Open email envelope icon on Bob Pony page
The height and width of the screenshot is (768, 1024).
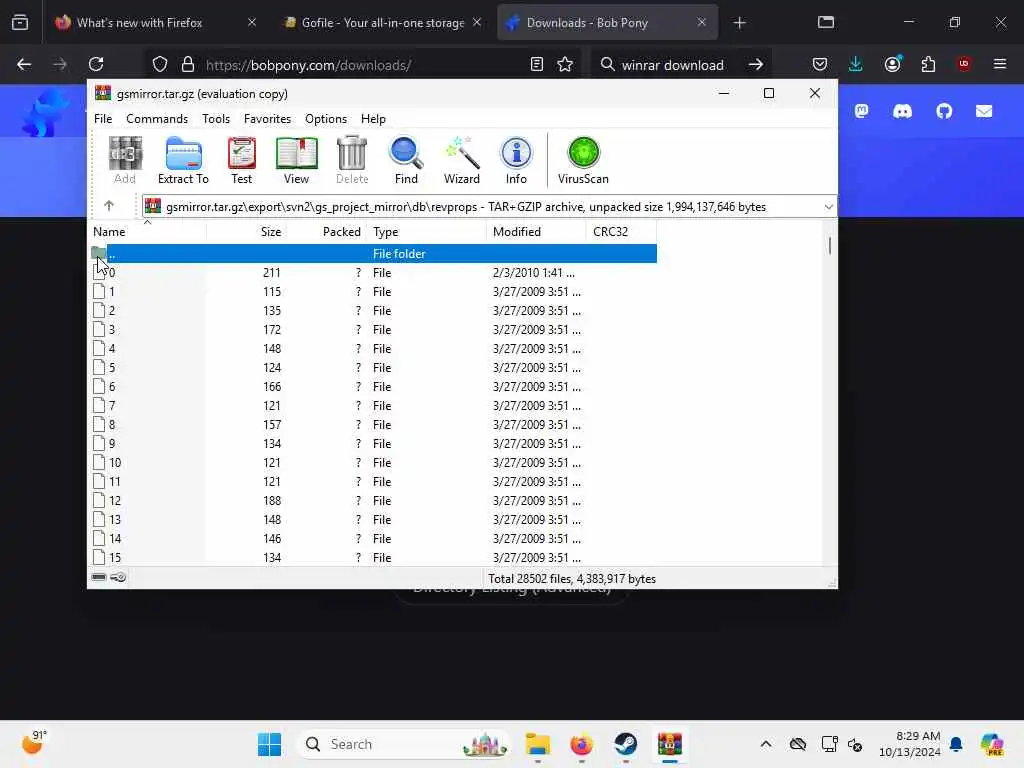coord(984,111)
